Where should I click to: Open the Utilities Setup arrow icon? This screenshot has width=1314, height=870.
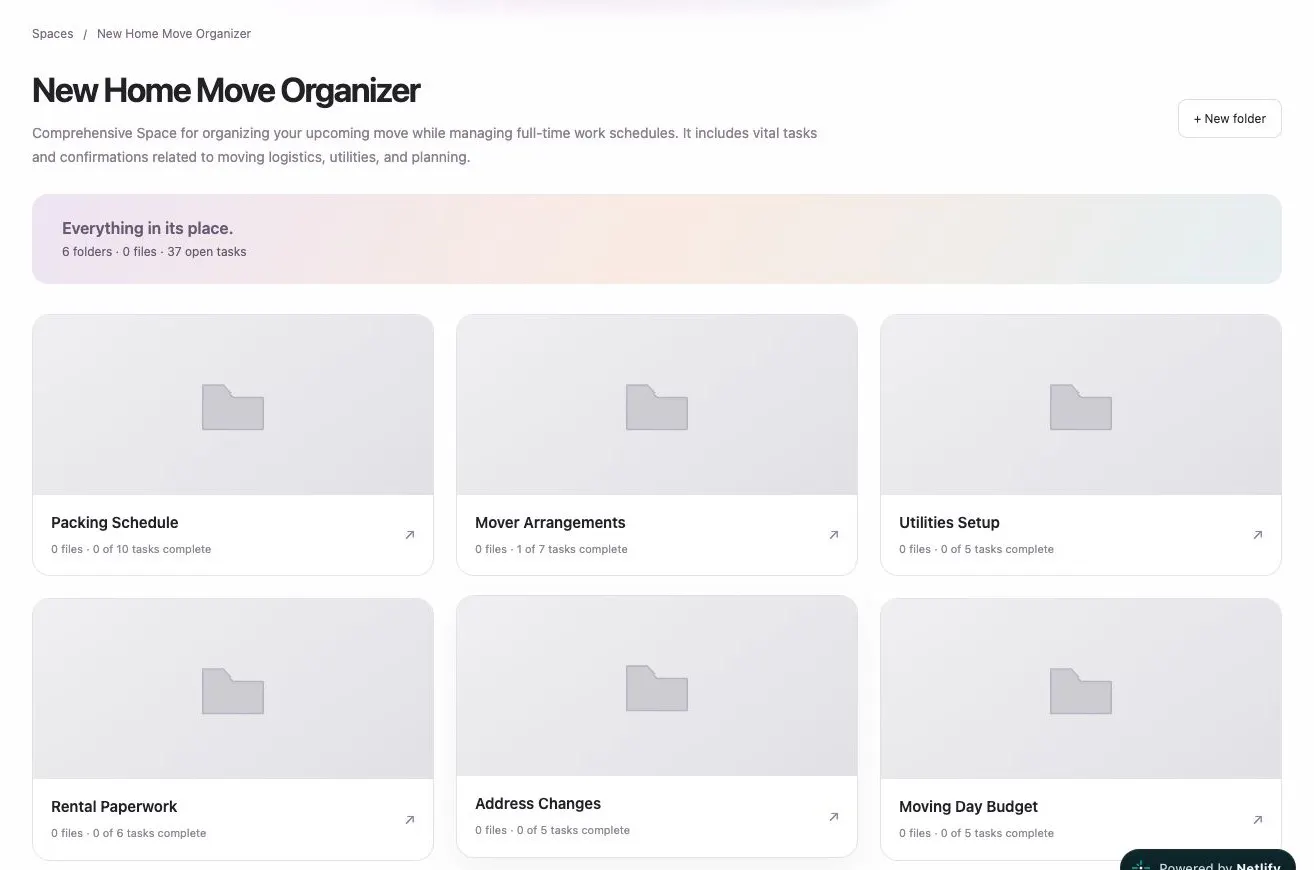click(x=1258, y=535)
